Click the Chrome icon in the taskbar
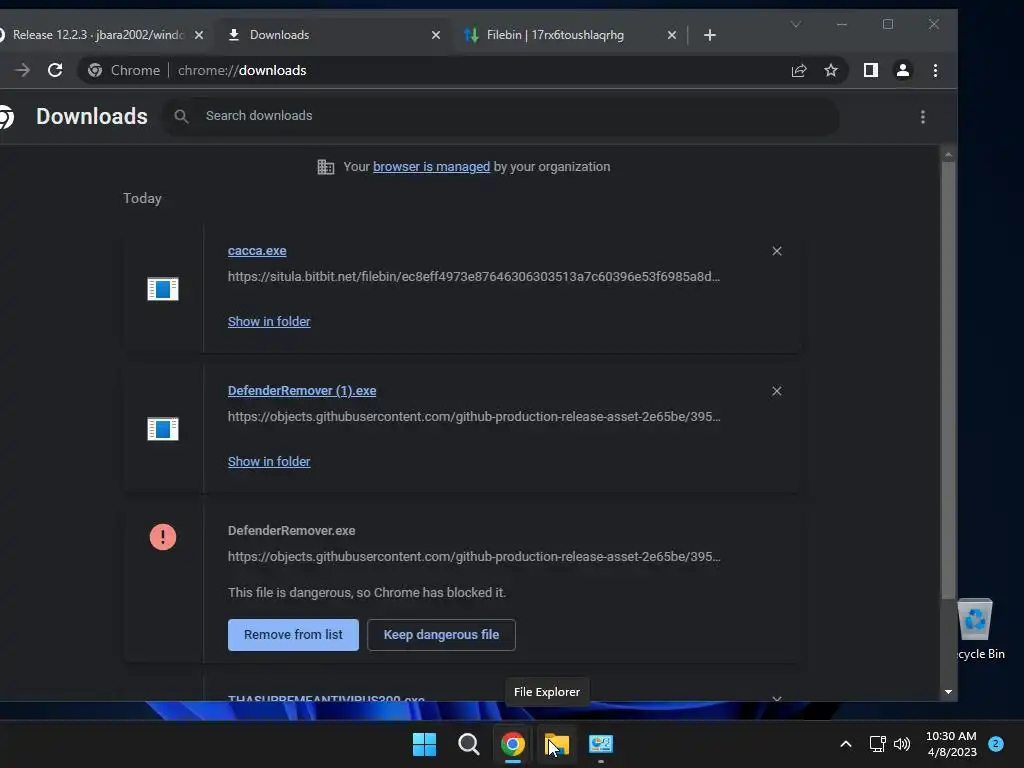 513,744
